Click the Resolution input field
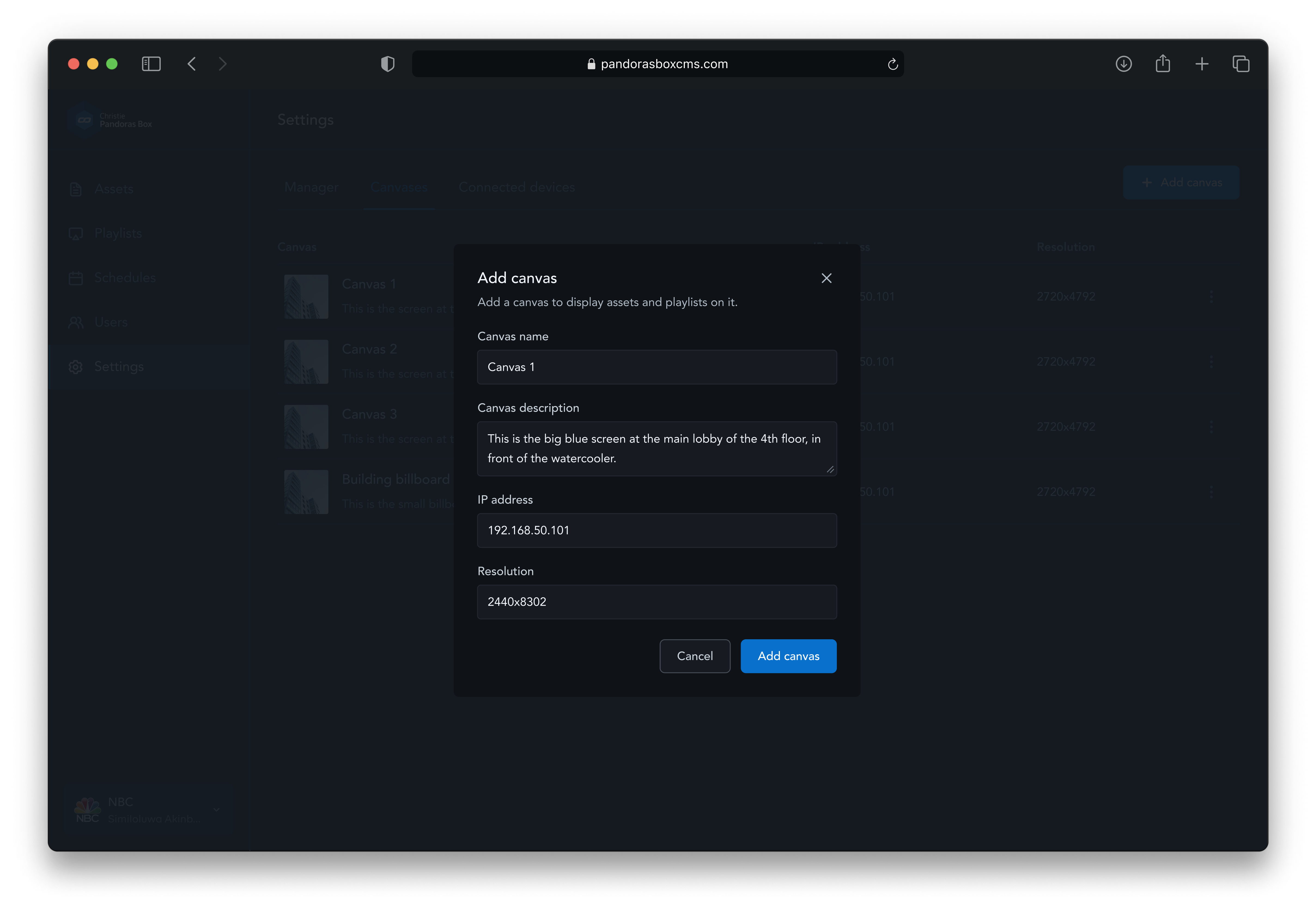1316x908 pixels. pos(656,602)
